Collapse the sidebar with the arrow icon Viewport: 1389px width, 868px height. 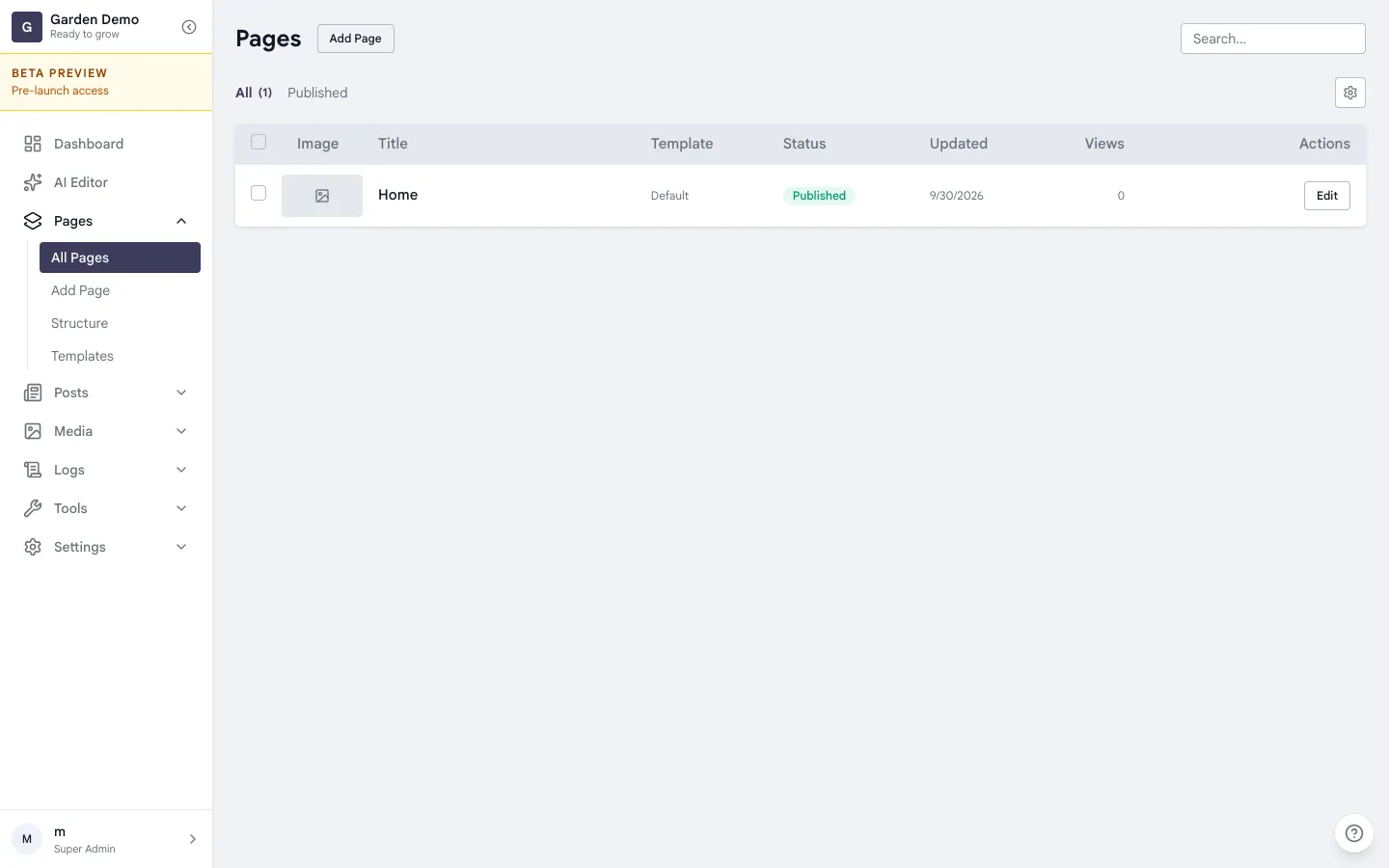pyautogui.click(x=189, y=27)
